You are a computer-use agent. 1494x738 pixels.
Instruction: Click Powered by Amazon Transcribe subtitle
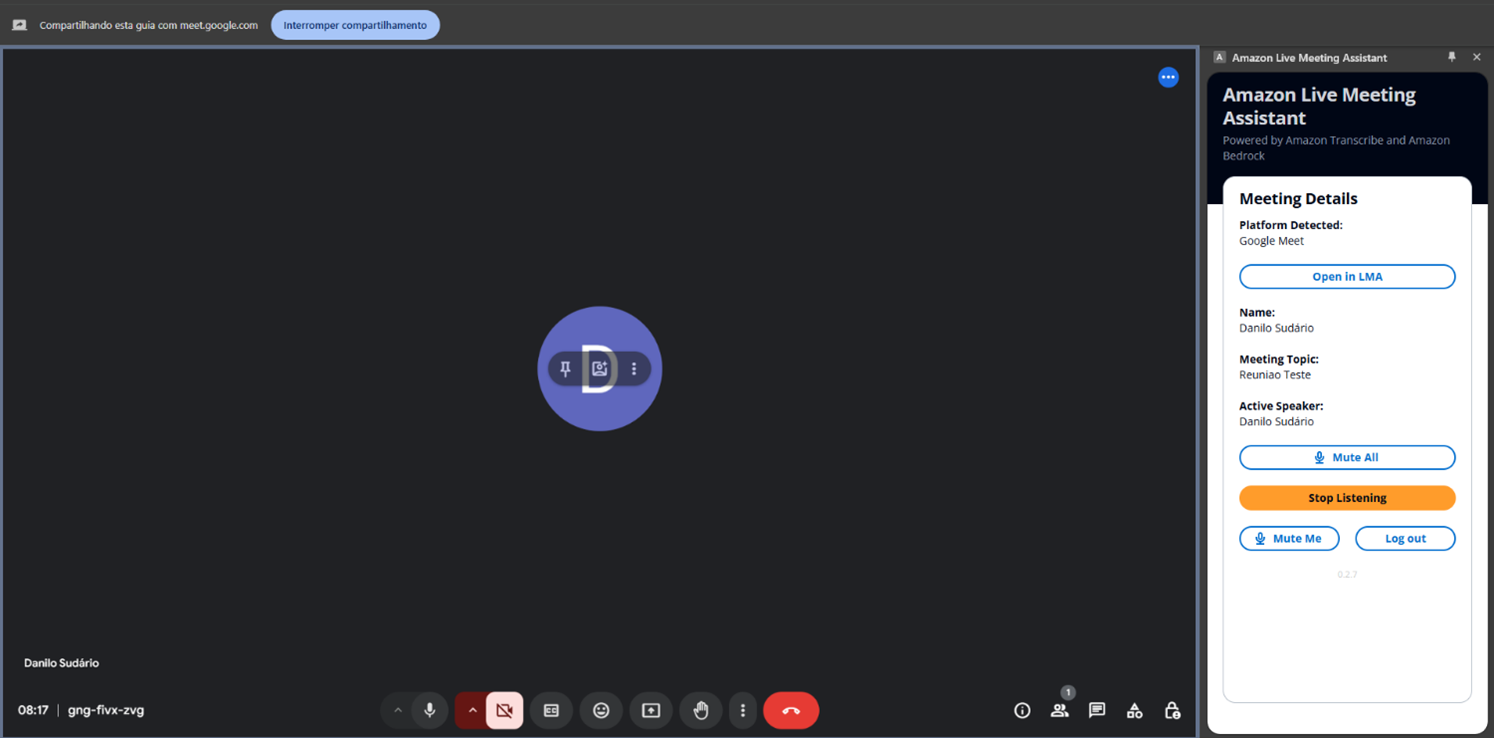1336,148
